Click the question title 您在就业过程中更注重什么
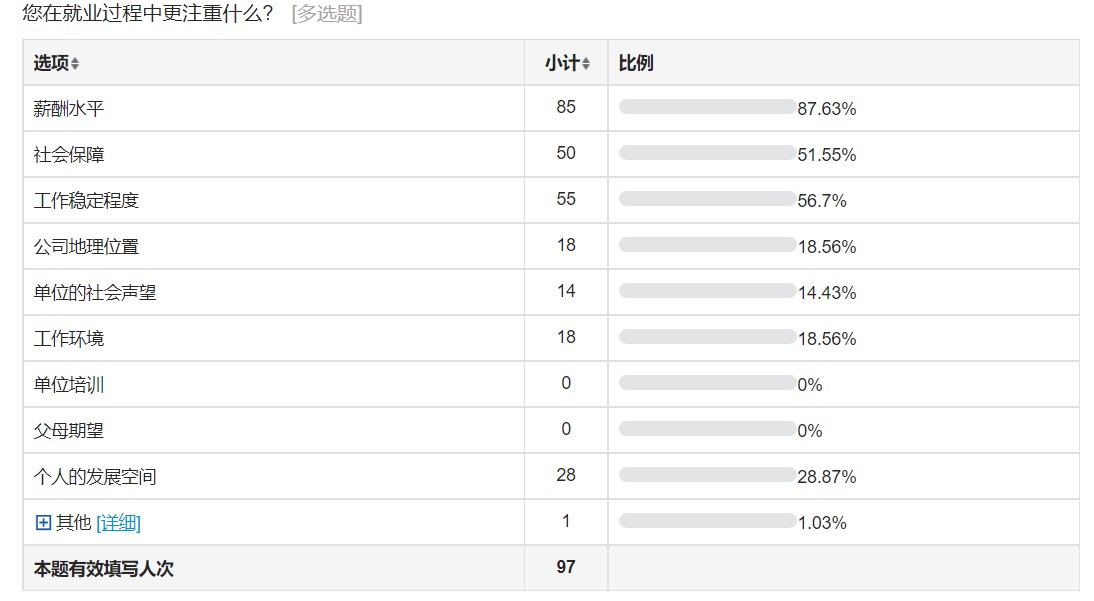1094x601 pixels. pyautogui.click(x=147, y=14)
